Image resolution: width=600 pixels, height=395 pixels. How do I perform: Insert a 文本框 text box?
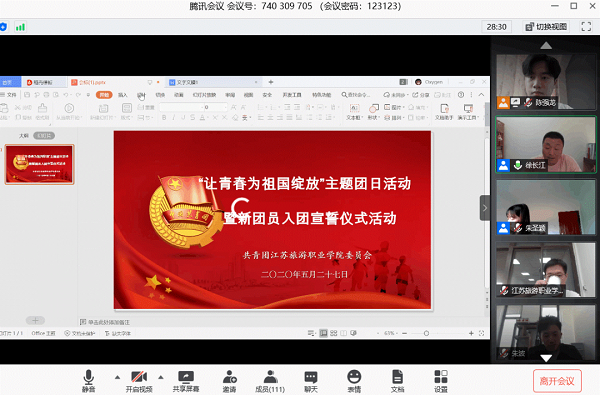(x=354, y=111)
